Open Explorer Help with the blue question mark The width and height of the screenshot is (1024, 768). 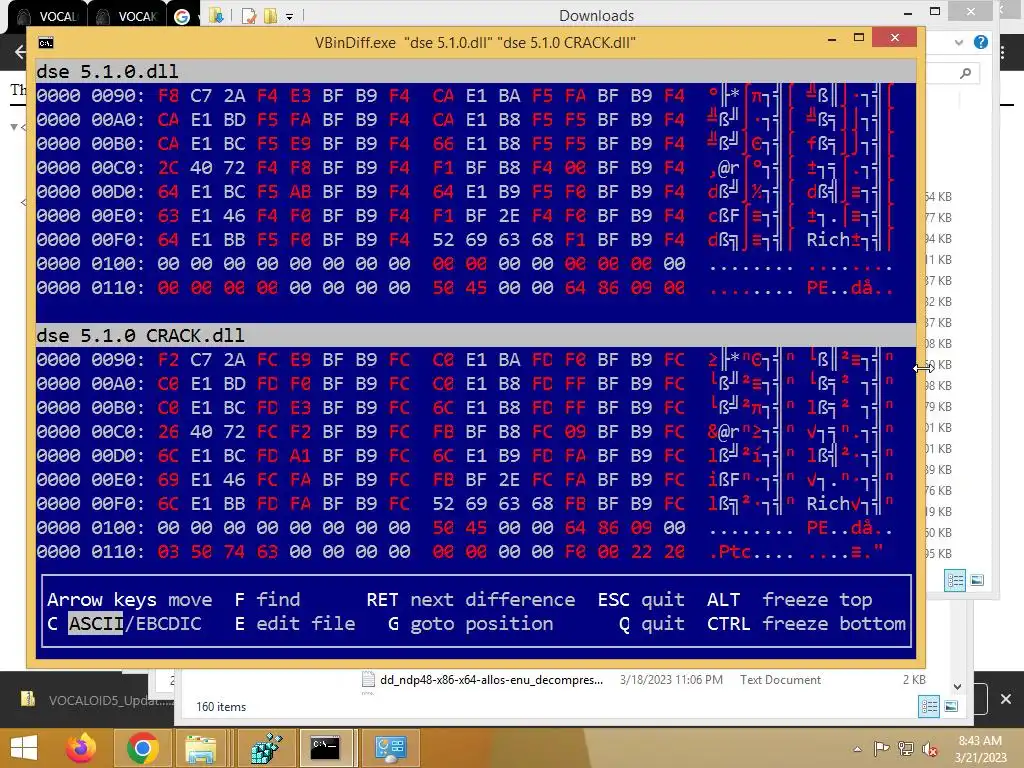980,42
